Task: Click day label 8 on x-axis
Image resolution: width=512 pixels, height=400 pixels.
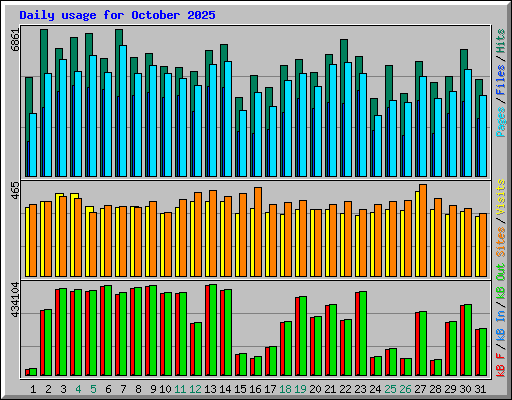Action: (x=138, y=389)
